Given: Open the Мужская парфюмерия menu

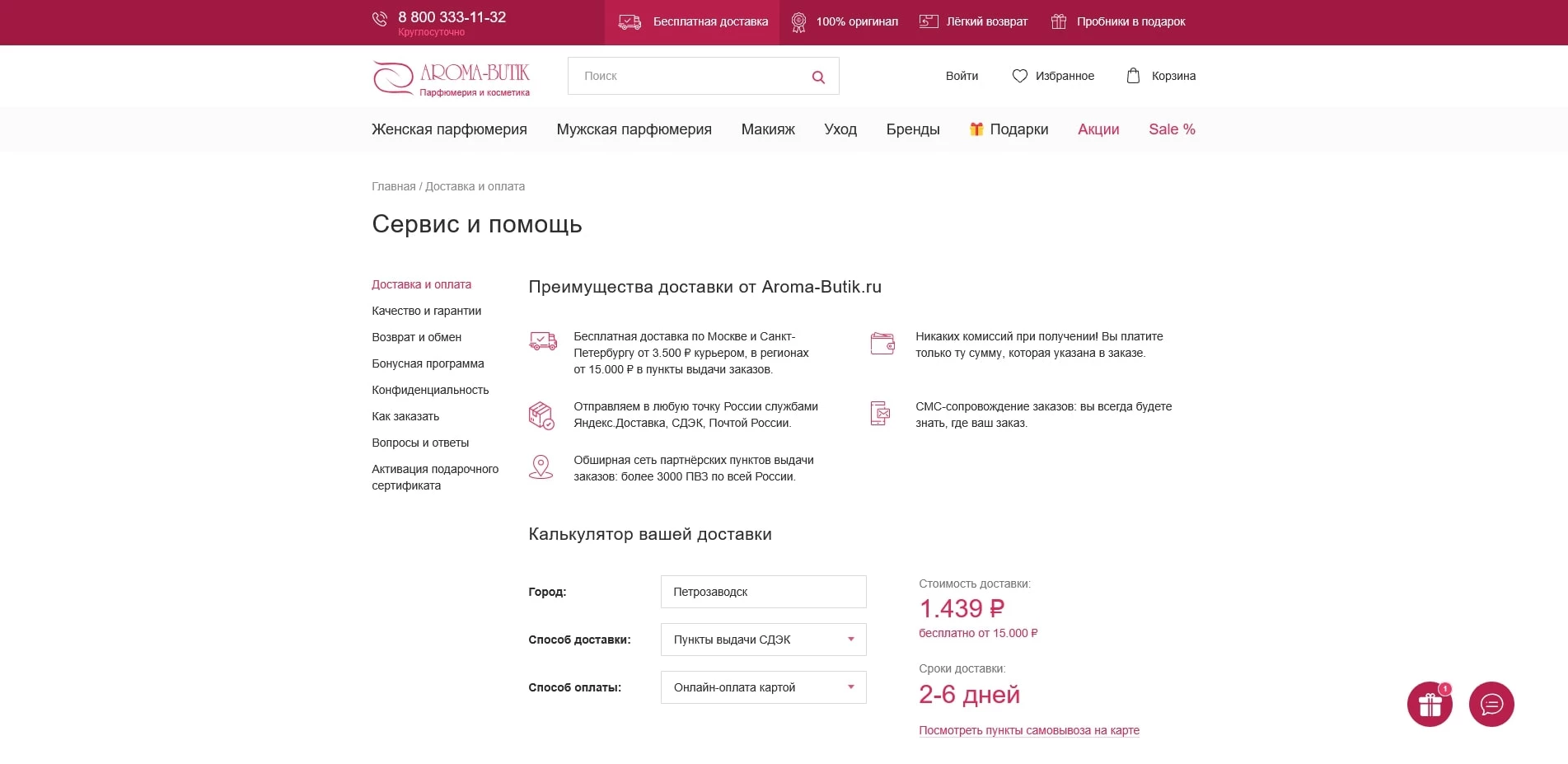Looking at the screenshot, I should point(634,129).
